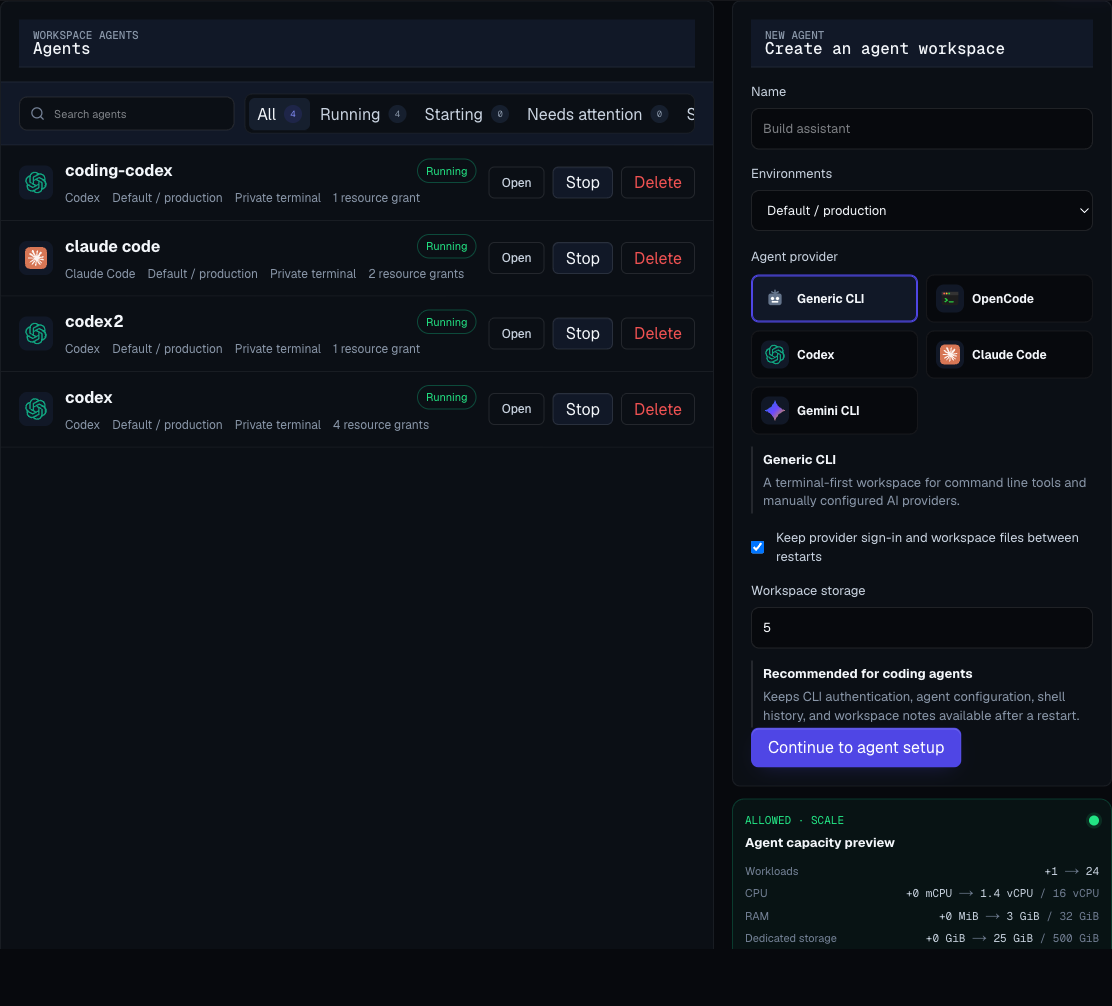This screenshot has height=1006, width=1112.
Task: Click the CPU row showing 1.4 vCPU
Action: pyautogui.click(x=921, y=893)
